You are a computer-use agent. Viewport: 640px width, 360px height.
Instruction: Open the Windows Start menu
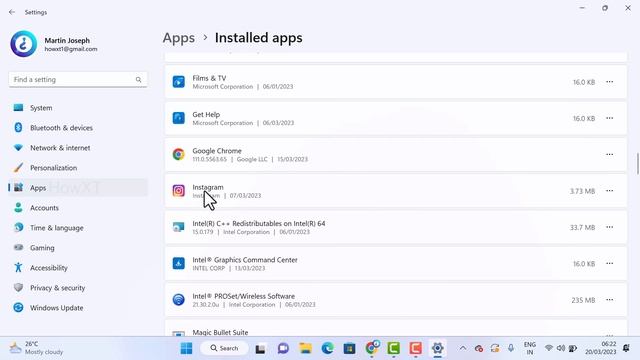pos(187,348)
